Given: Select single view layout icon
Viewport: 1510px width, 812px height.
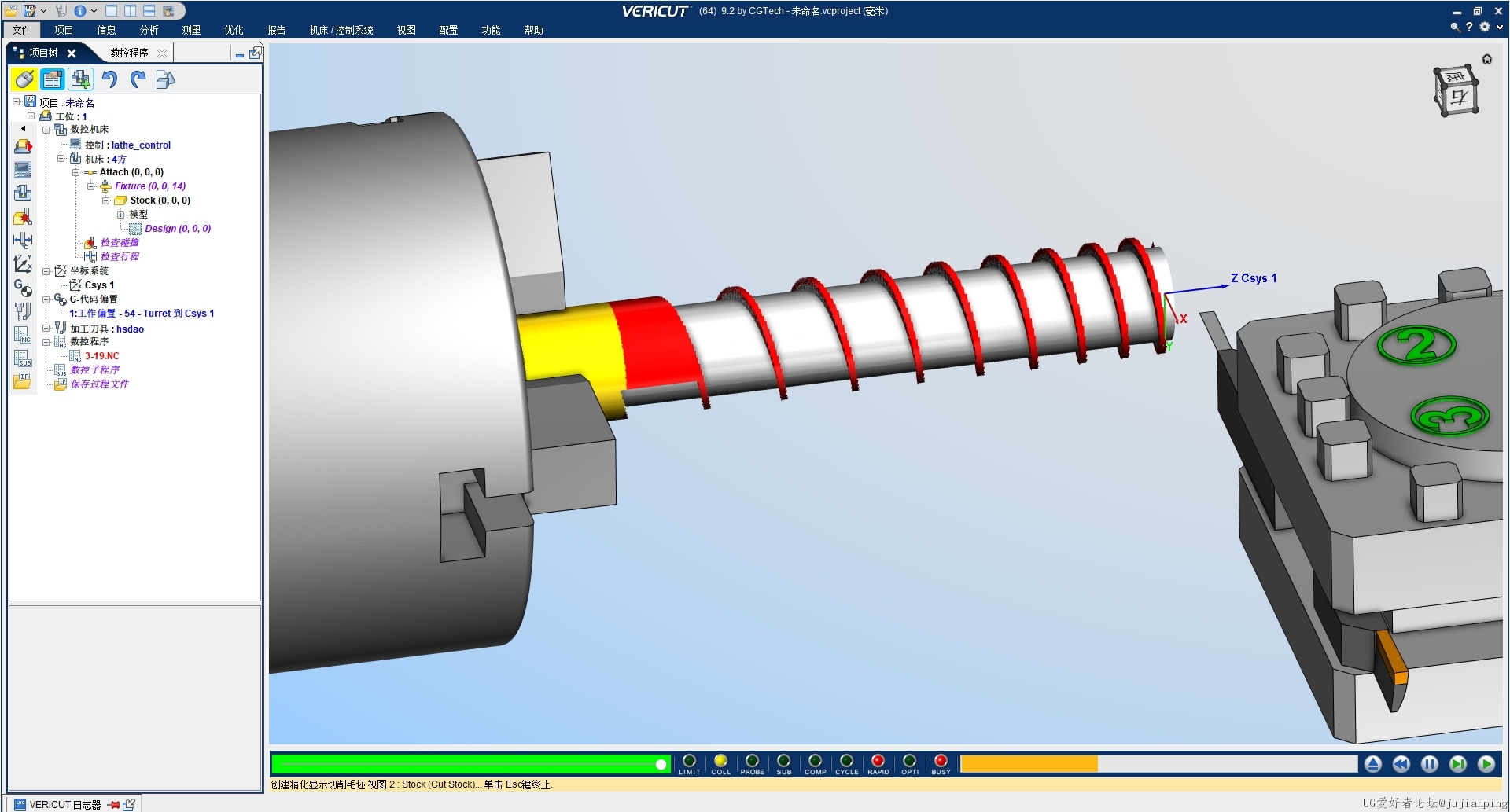Looking at the screenshot, I should pos(111,11).
